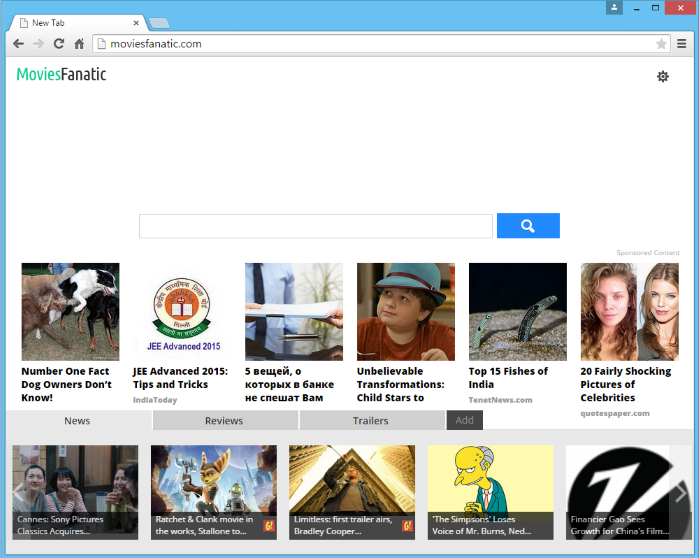Image resolution: width=699 pixels, height=558 pixels.
Task: Open '20 Fairly Shocking Pictures of Celebrities' headline
Action: point(625,384)
